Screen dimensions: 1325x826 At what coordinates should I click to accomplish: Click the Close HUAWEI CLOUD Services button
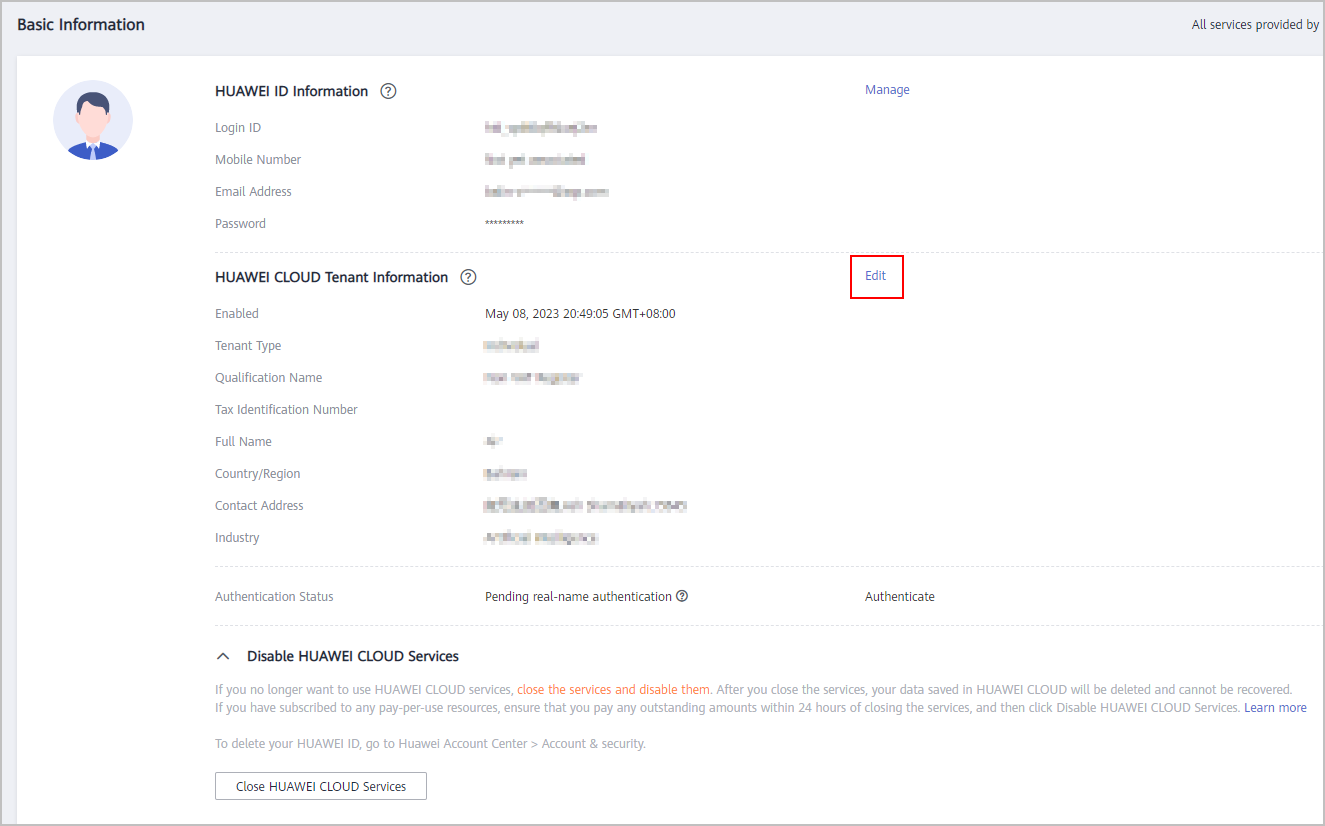pos(321,786)
